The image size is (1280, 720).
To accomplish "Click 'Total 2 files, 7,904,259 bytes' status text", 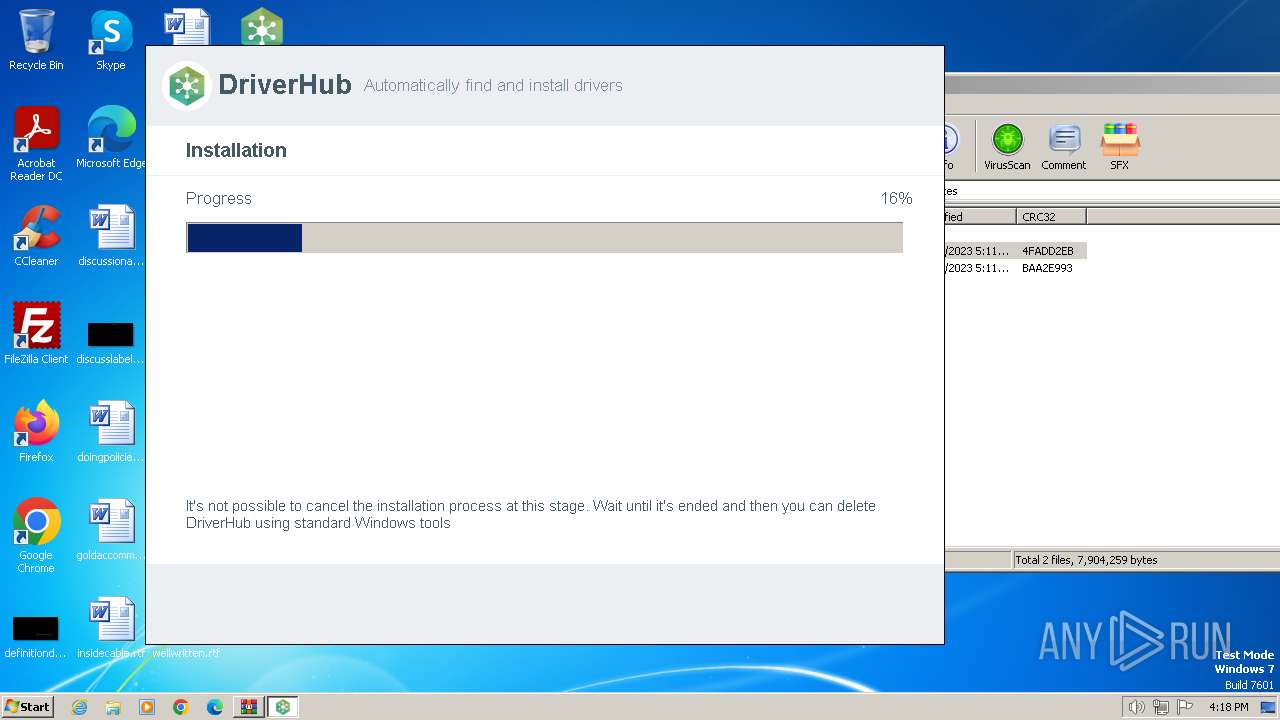I will [1087, 560].
